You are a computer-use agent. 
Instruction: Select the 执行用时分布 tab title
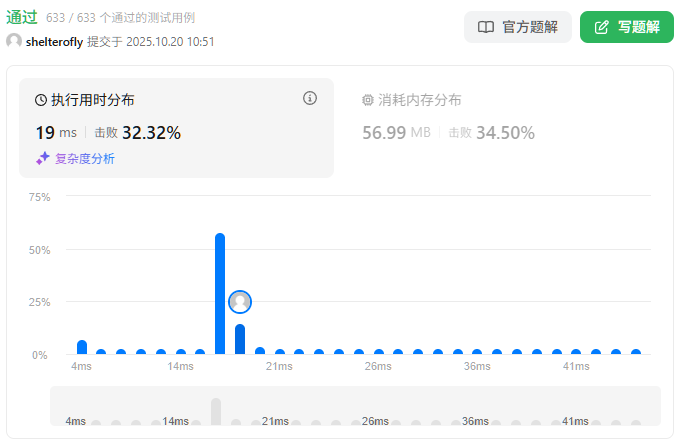click(92, 100)
